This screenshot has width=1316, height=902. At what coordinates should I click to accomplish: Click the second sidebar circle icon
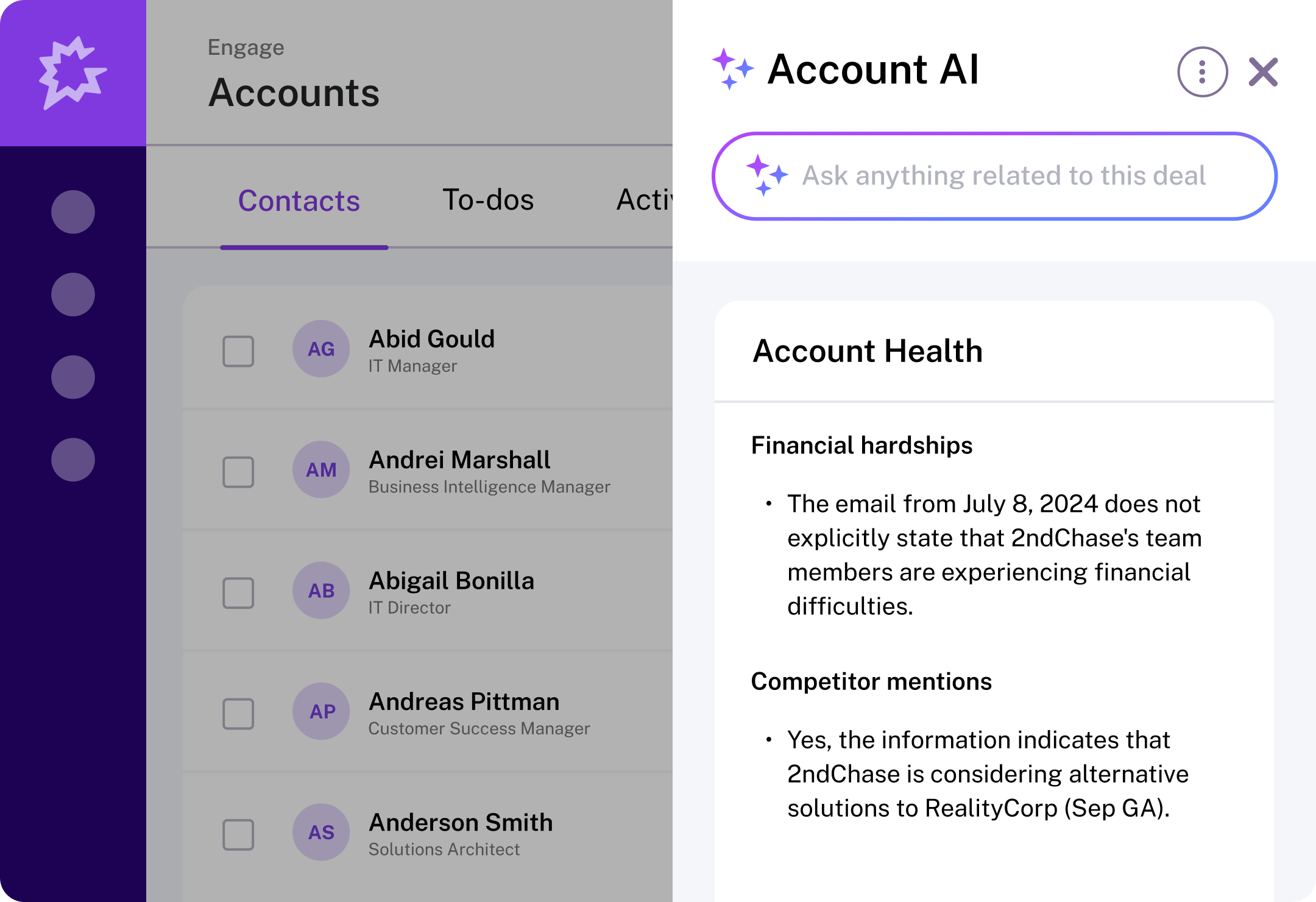73,294
